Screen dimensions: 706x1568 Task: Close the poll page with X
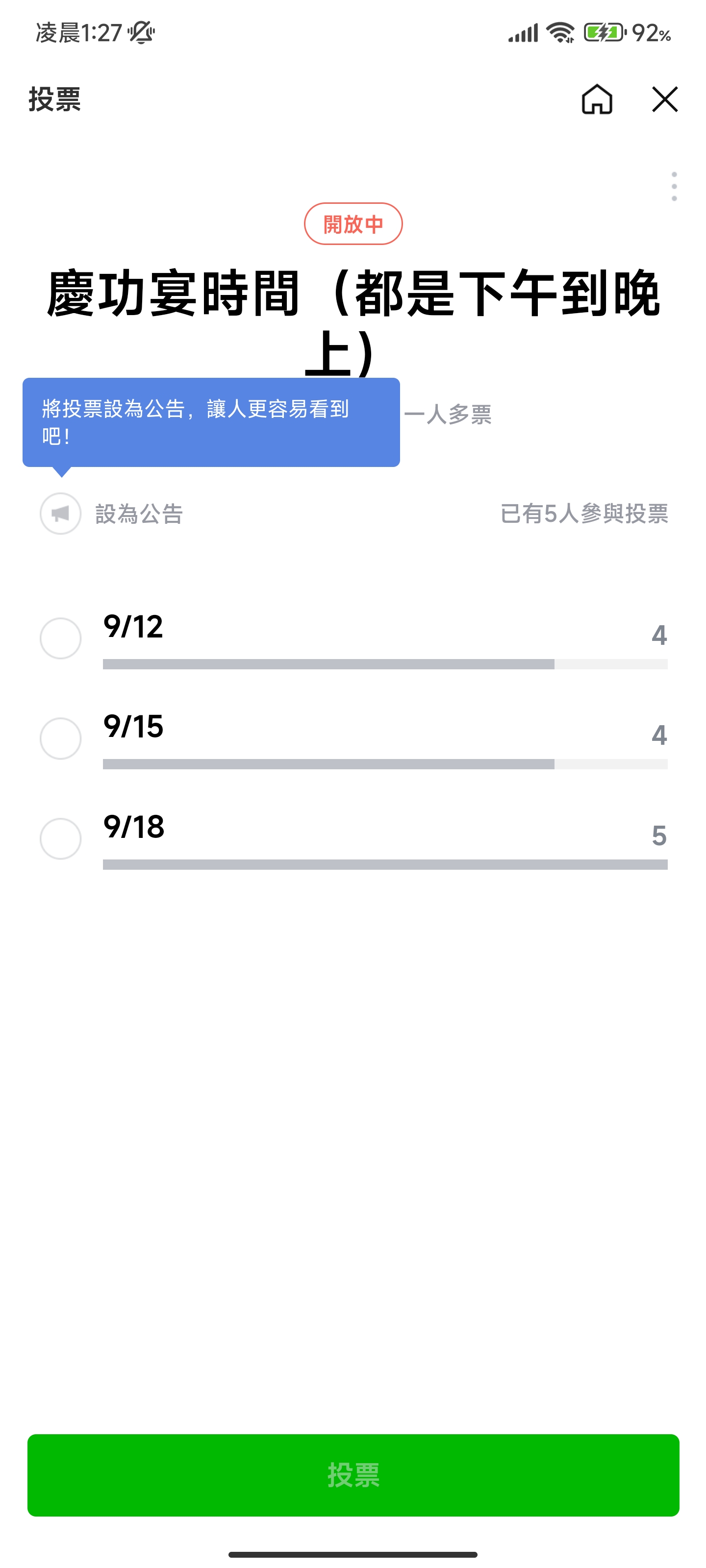point(664,99)
